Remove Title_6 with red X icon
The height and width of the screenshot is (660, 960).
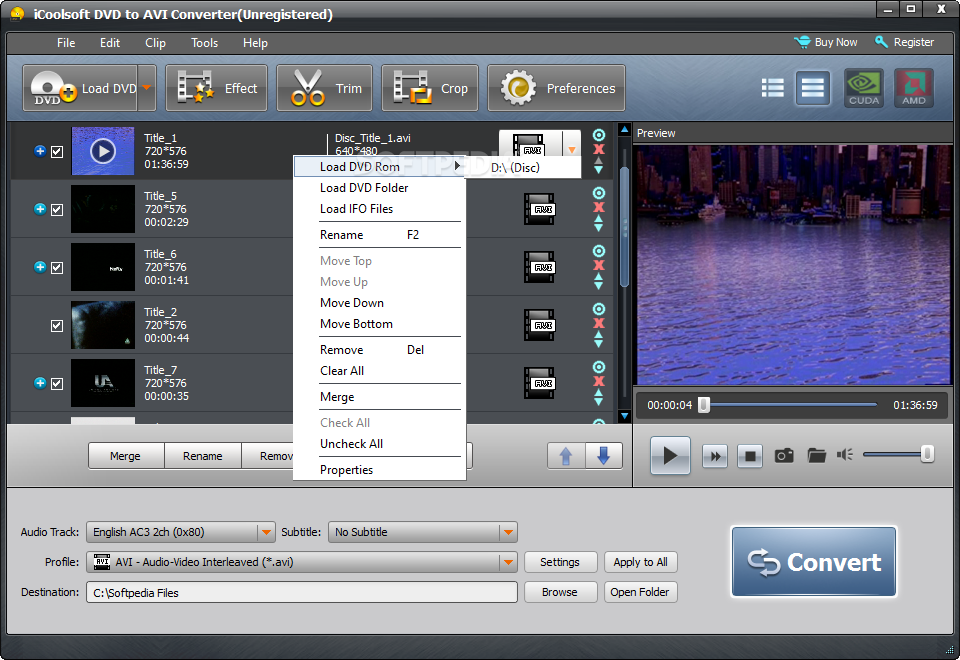599,265
